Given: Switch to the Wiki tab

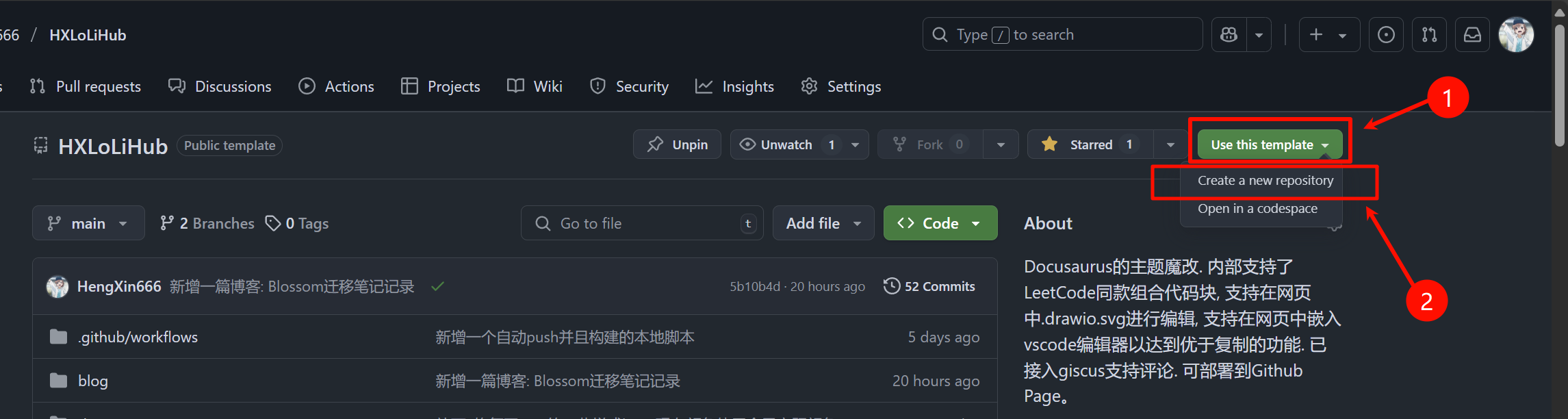Looking at the screenshot, I should [x=535, y=86].
